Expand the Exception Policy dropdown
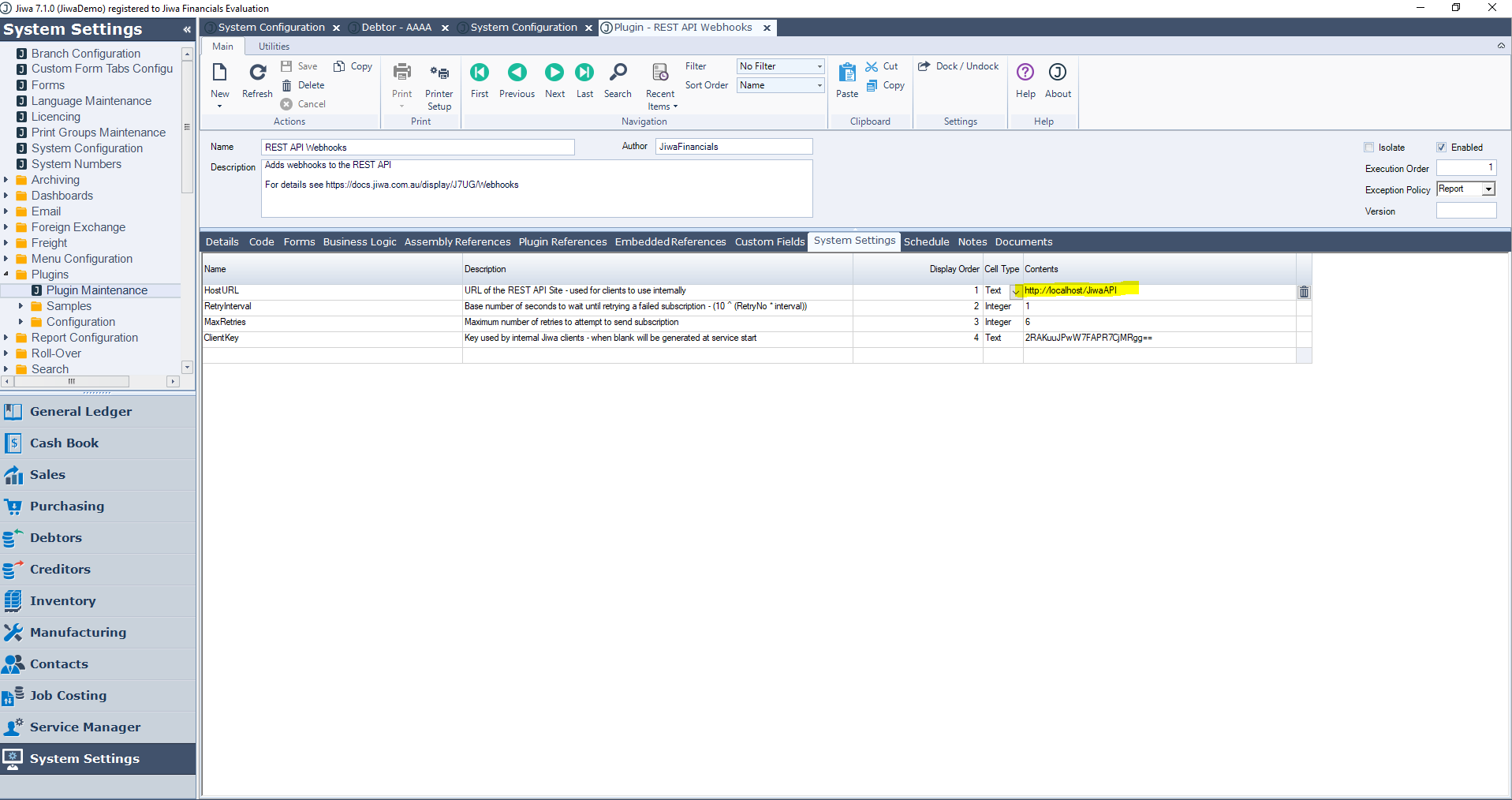1512x800 pixels. click(1488, 189)
